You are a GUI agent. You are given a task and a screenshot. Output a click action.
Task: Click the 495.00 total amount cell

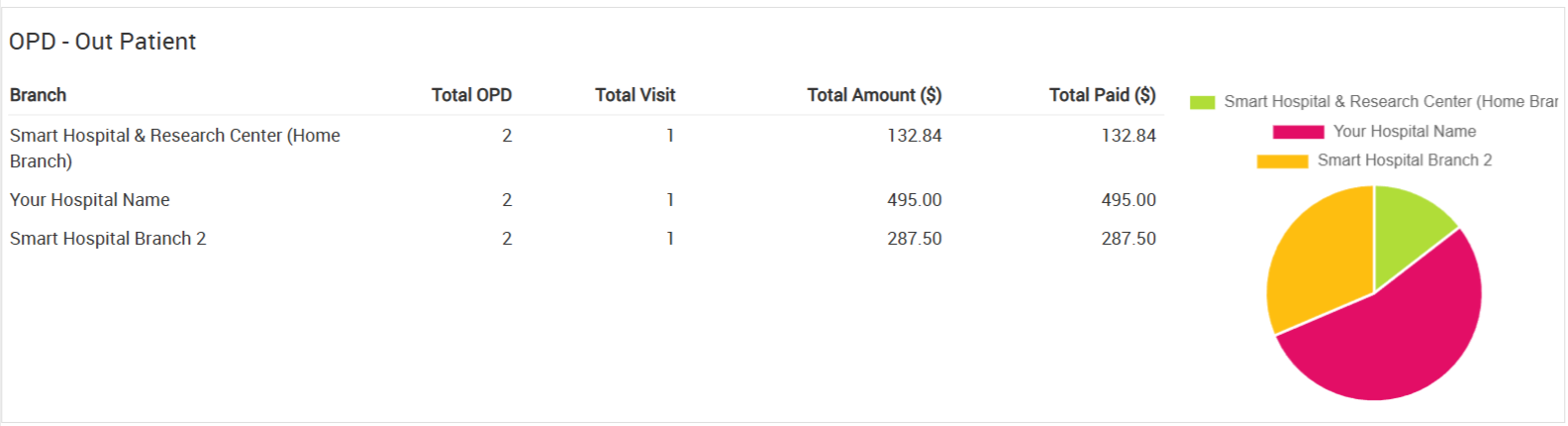pos(914,200)
